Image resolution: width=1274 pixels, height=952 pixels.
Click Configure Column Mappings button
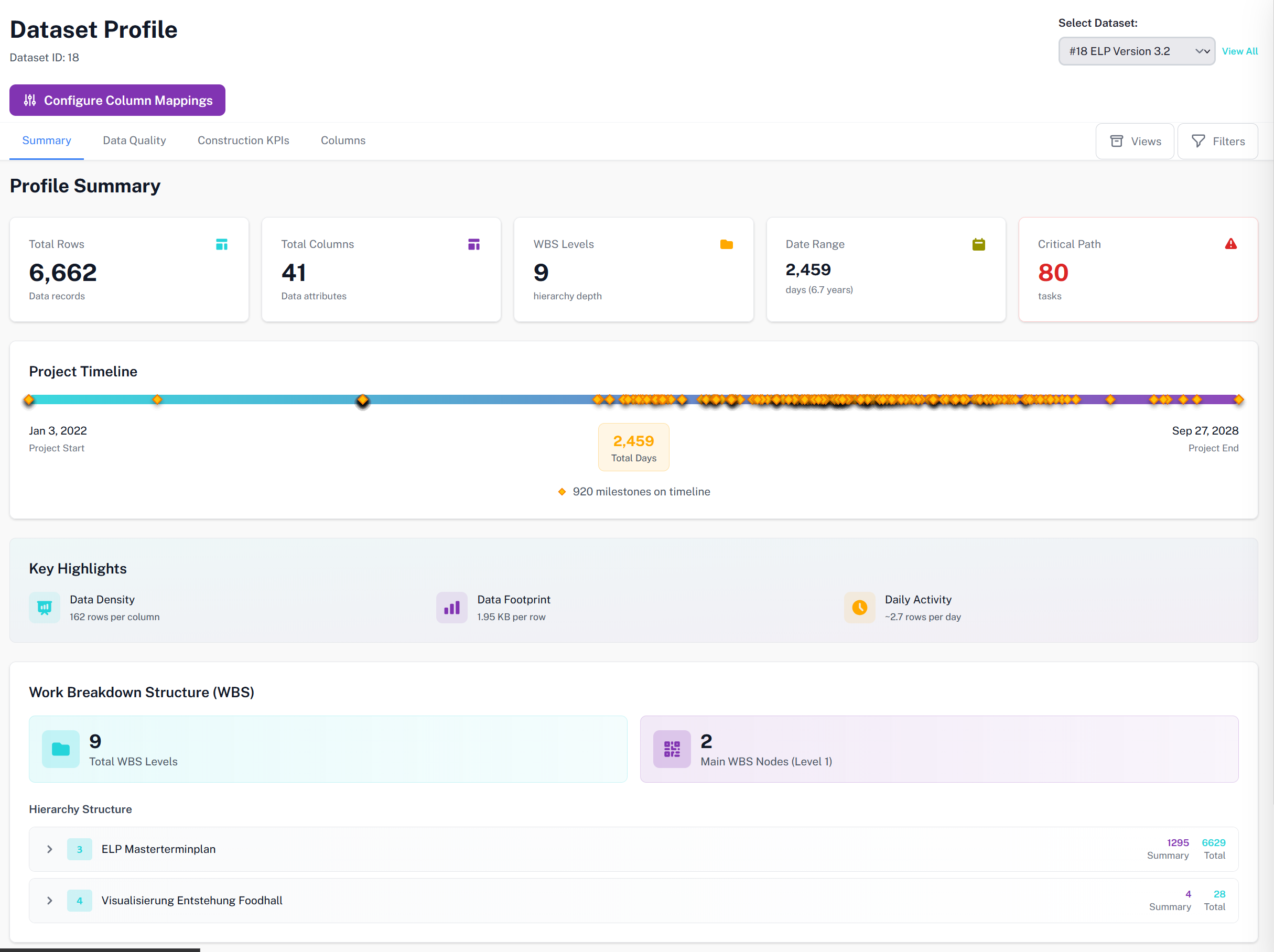[117, 100]
